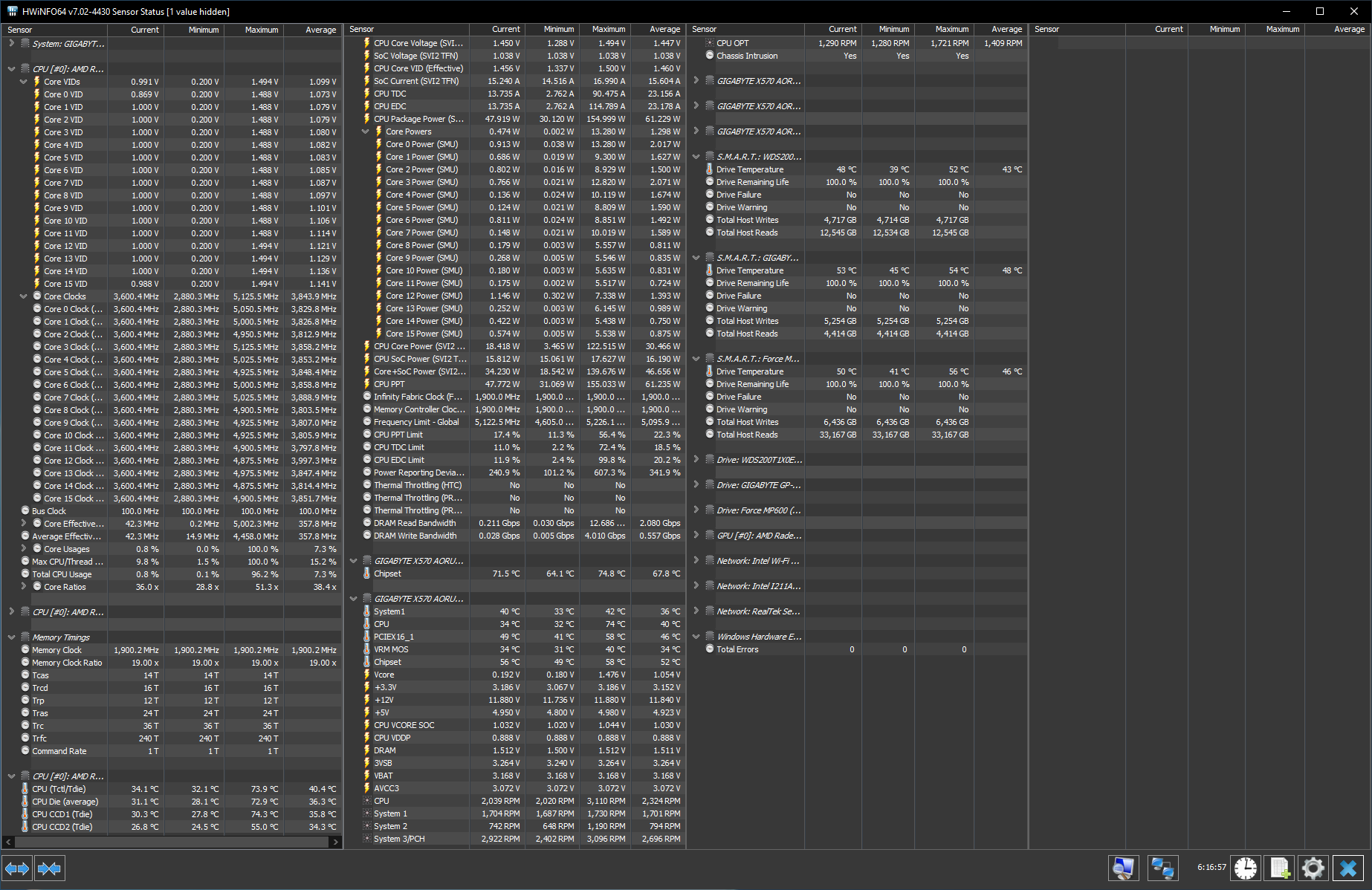Click the horizontal scrollbar left arrow
The height and width of the screenshot is (890, 1372).
tap(8, 842)
